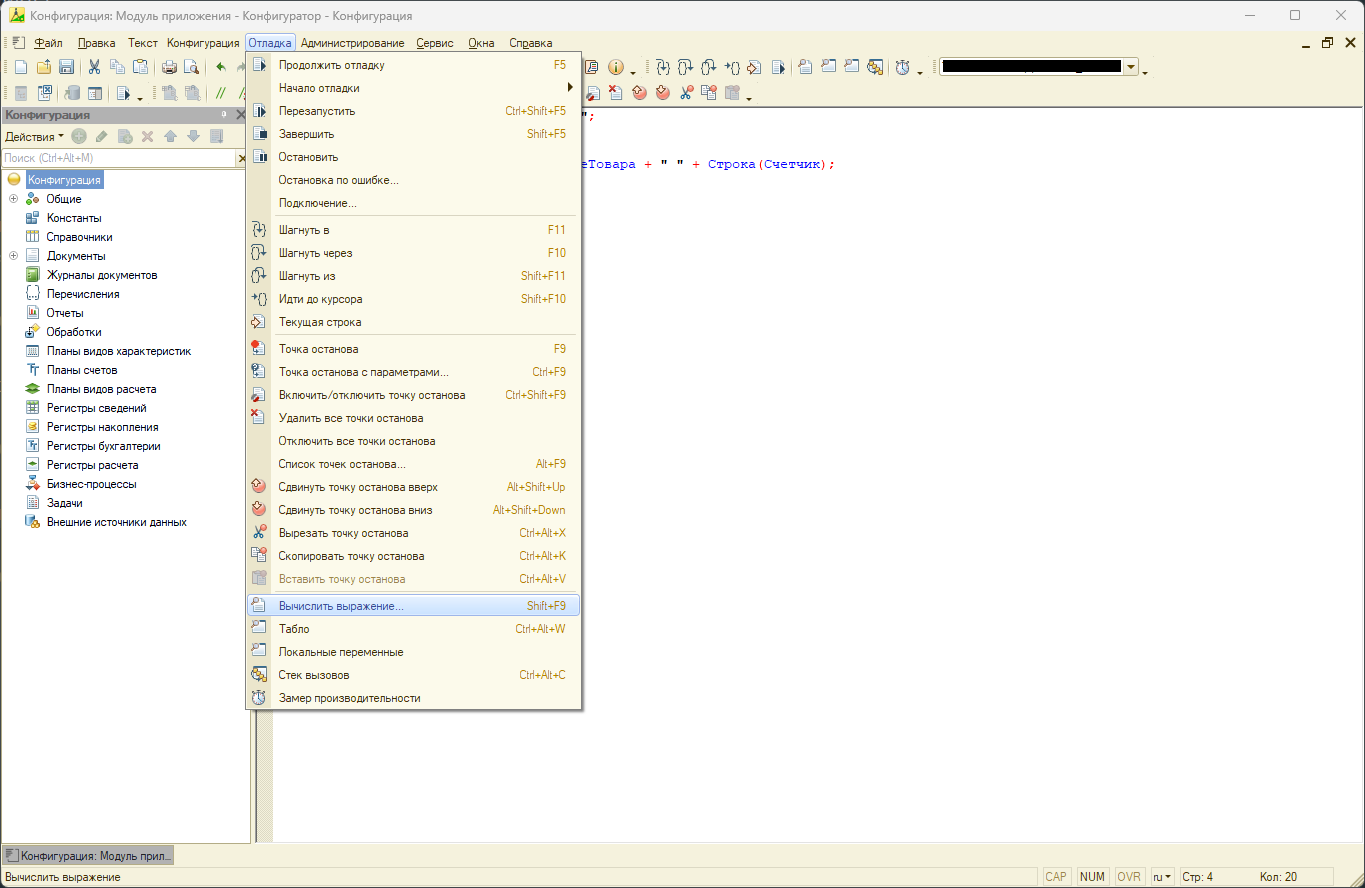Toggle breakpoint via Включить/отключить точку останова
Screen dimensions: 1365x888
(414, 395)
